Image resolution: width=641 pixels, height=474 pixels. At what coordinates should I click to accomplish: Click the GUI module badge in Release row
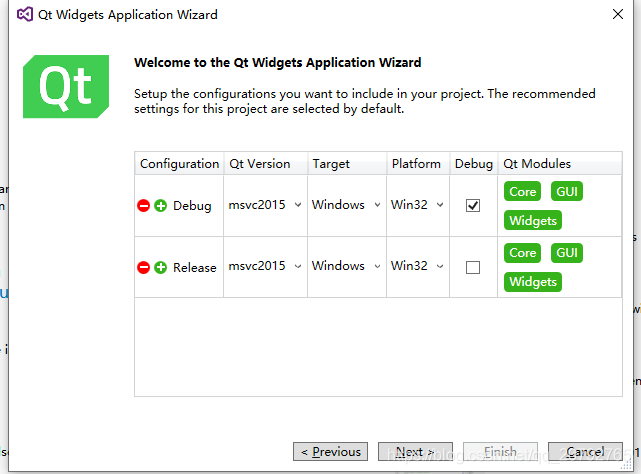(567, 253)
